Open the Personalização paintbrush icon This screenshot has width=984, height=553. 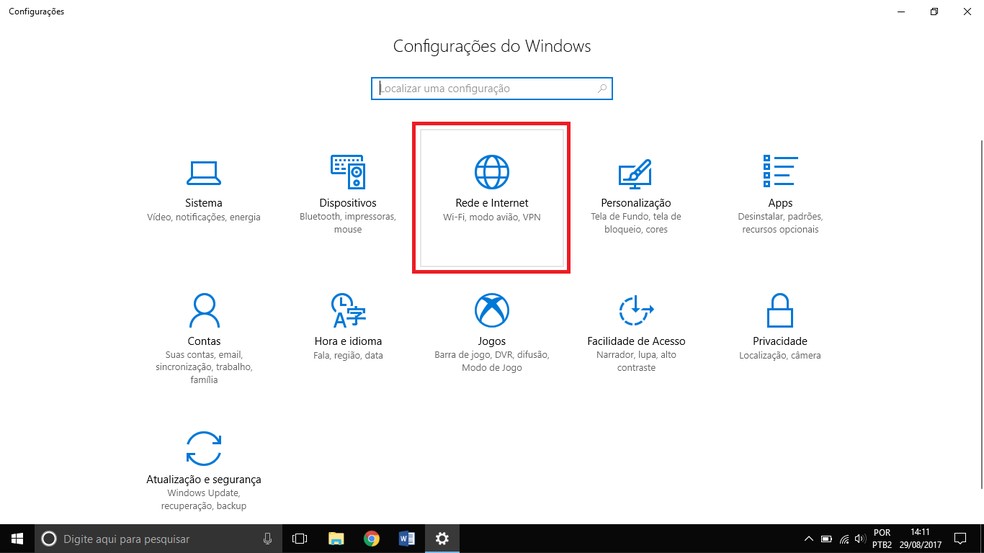click(635, 174)
